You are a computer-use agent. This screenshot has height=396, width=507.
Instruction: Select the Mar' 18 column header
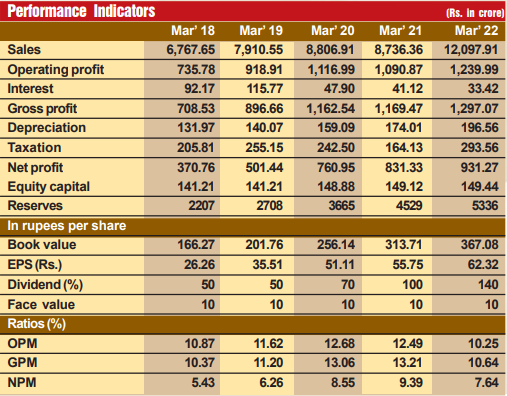193,31
